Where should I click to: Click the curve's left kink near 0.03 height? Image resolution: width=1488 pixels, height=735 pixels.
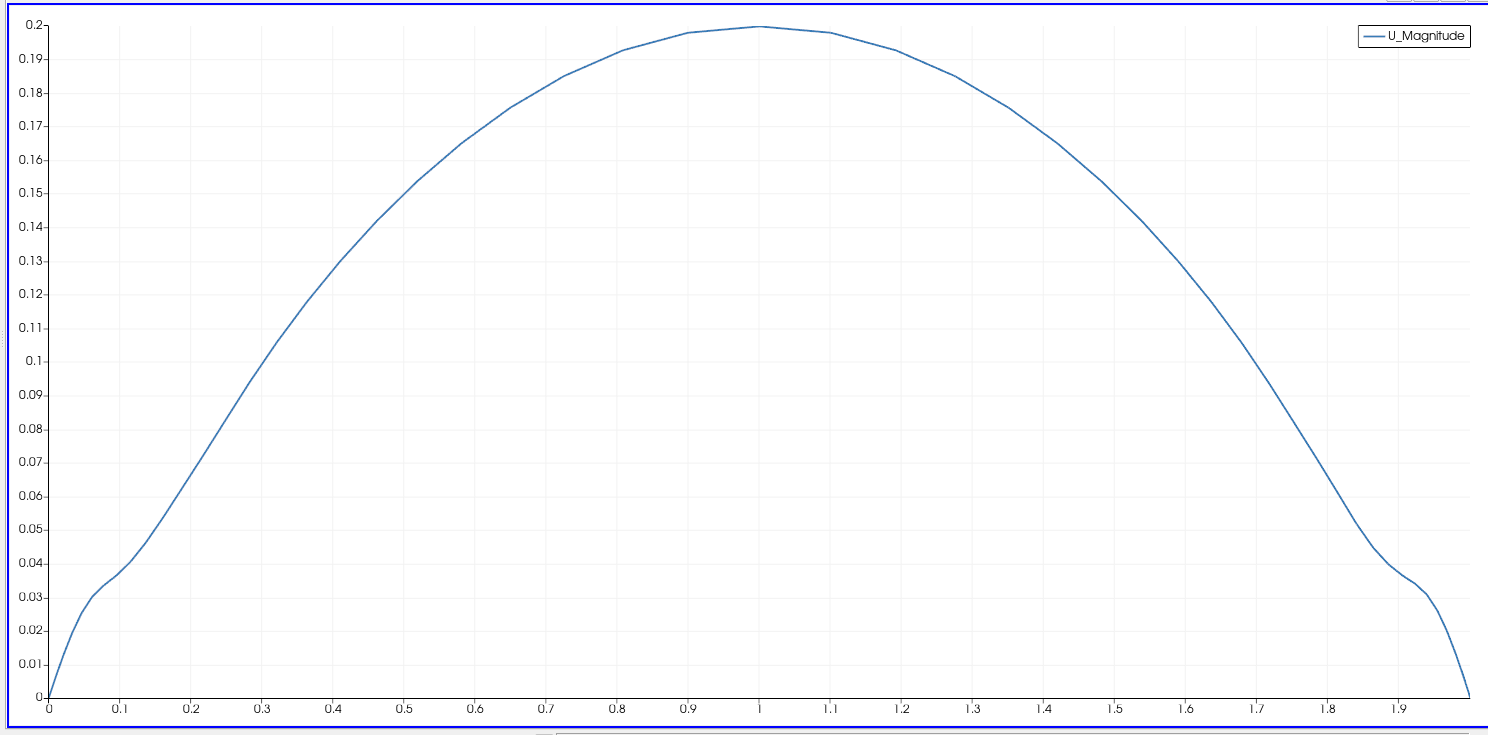point(92,597)
